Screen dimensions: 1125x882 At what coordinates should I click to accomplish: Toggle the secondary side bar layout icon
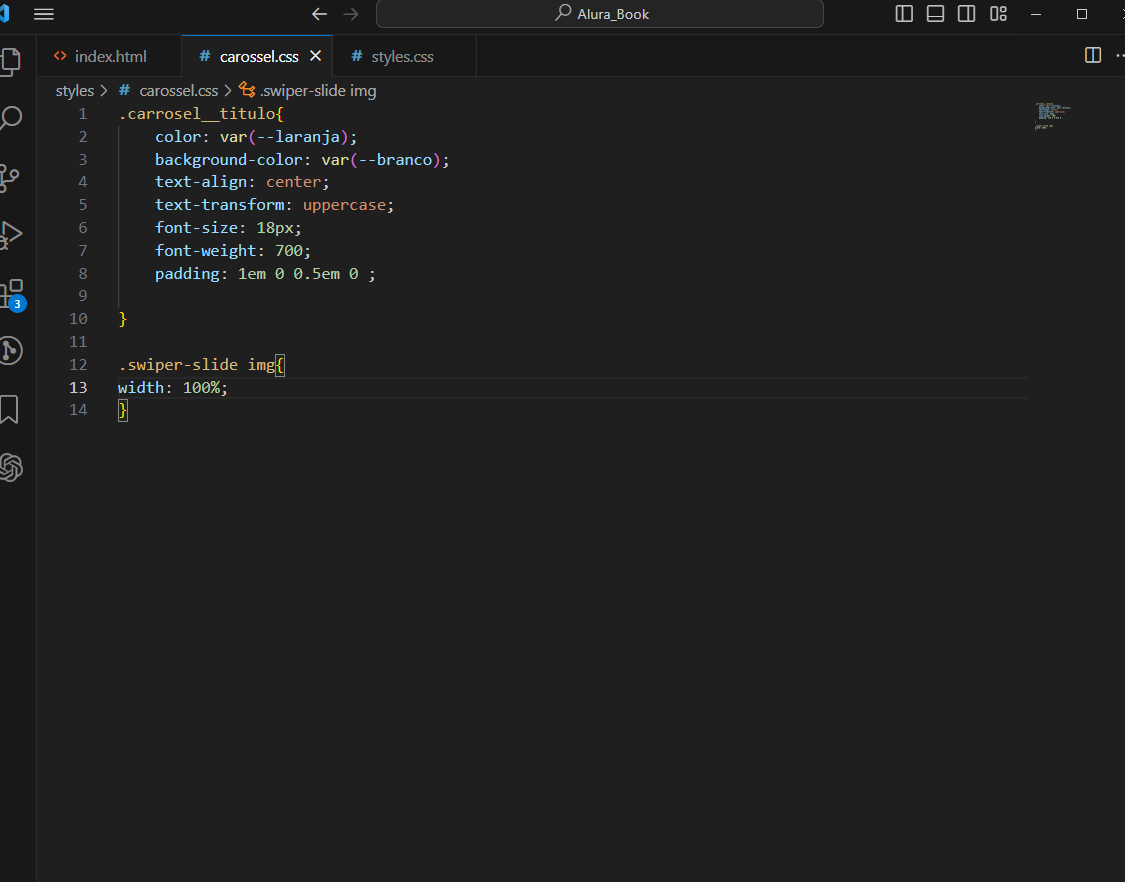[x=966, y=14]
